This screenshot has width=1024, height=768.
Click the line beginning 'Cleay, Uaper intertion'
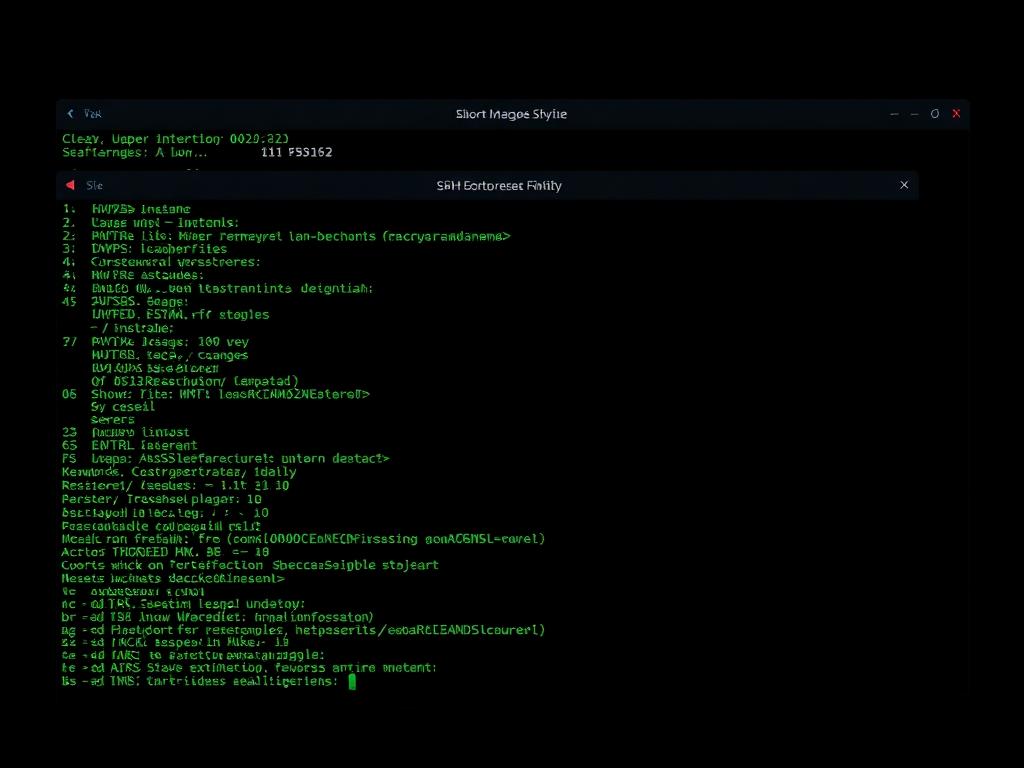(x=175, y=138)
